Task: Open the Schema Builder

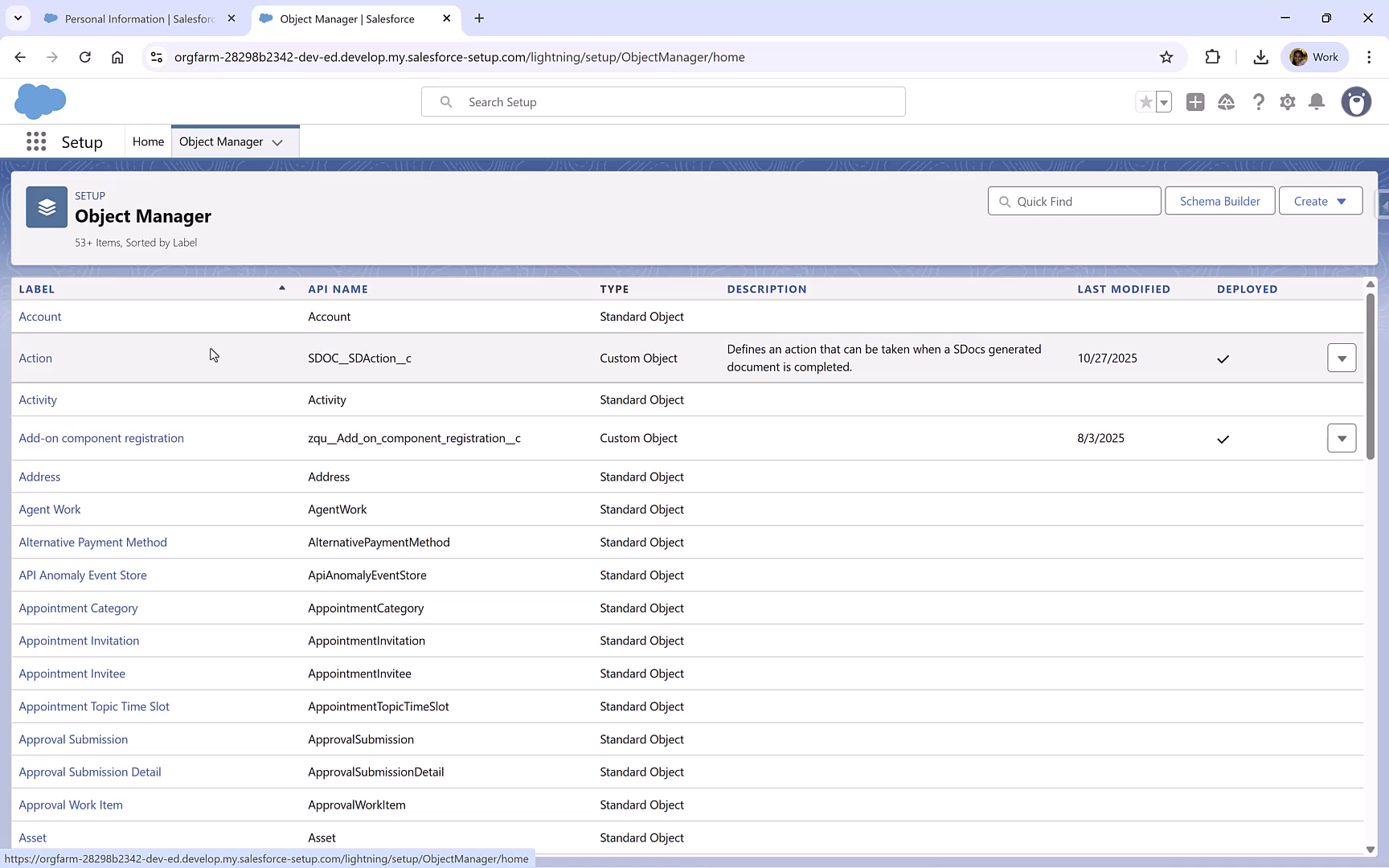Action: pyautogui.click(x=1219, y=201)
